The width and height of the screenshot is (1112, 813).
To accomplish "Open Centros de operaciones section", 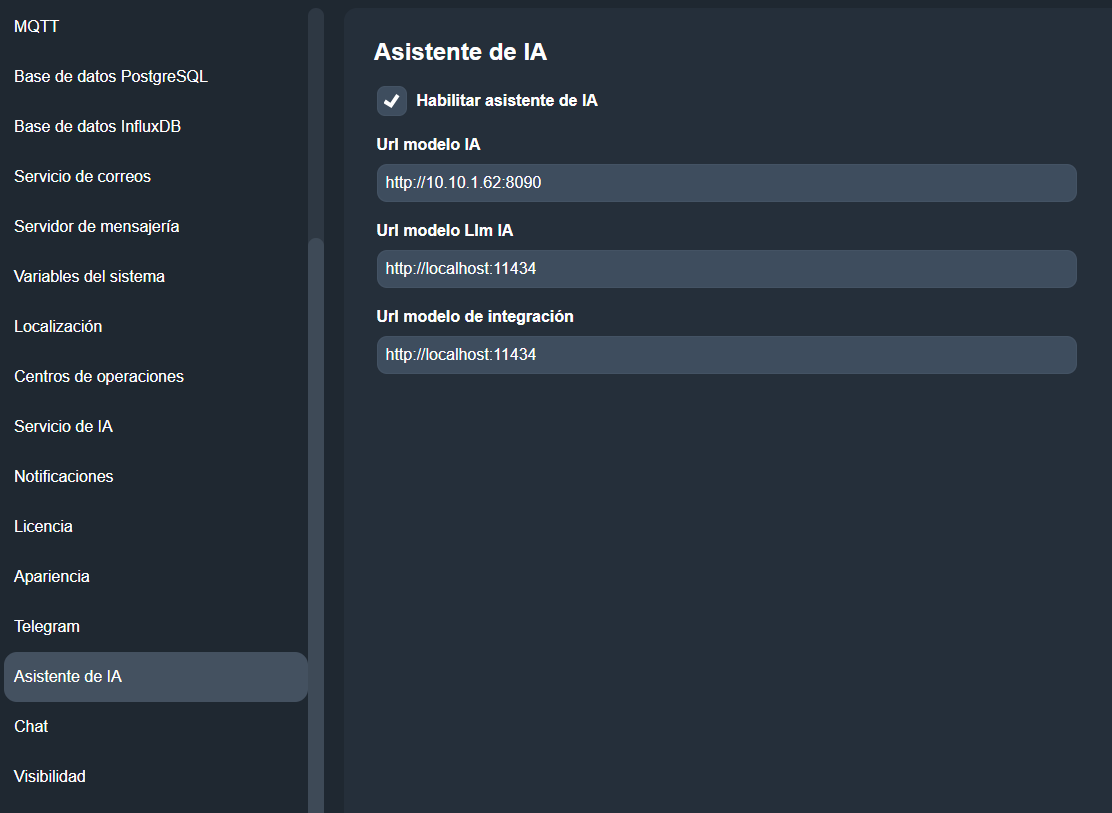I will point(99,377).
